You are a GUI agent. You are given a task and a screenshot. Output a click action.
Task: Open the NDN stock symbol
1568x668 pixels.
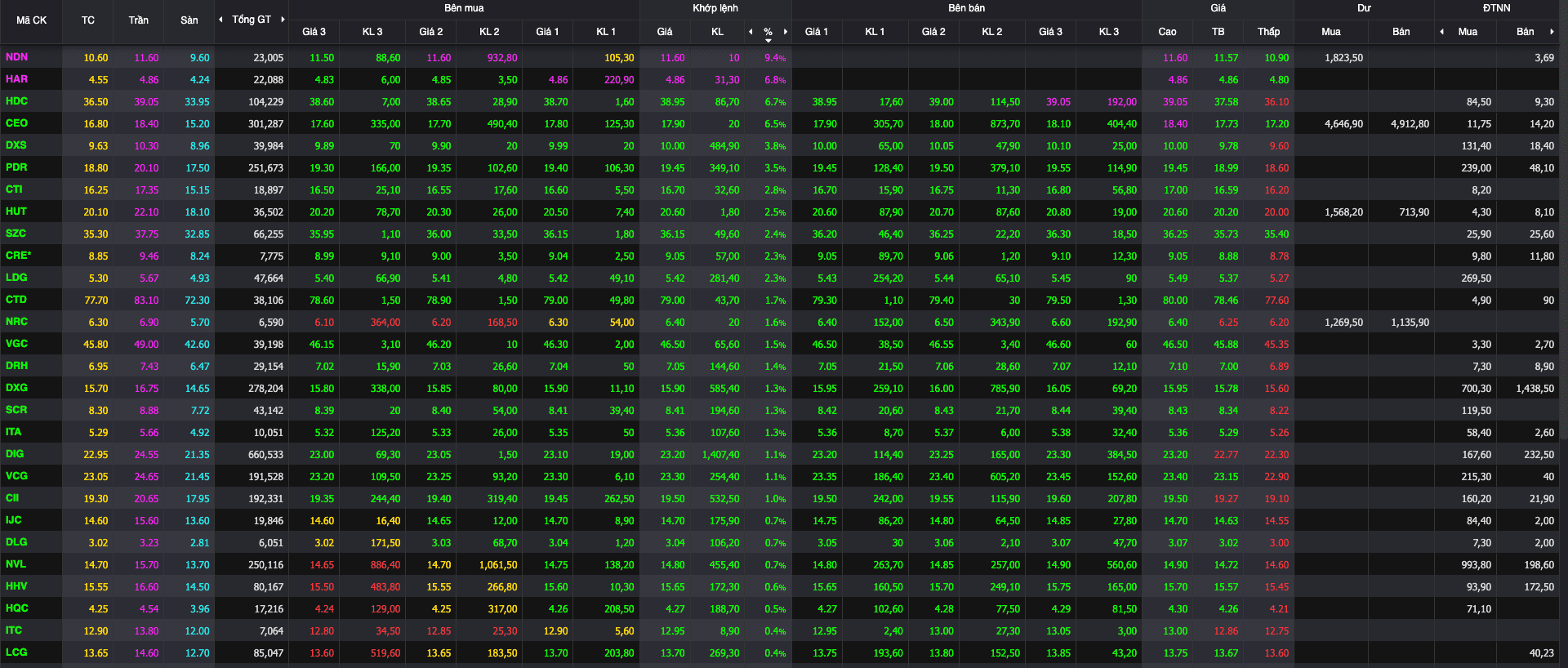[16, 57]
